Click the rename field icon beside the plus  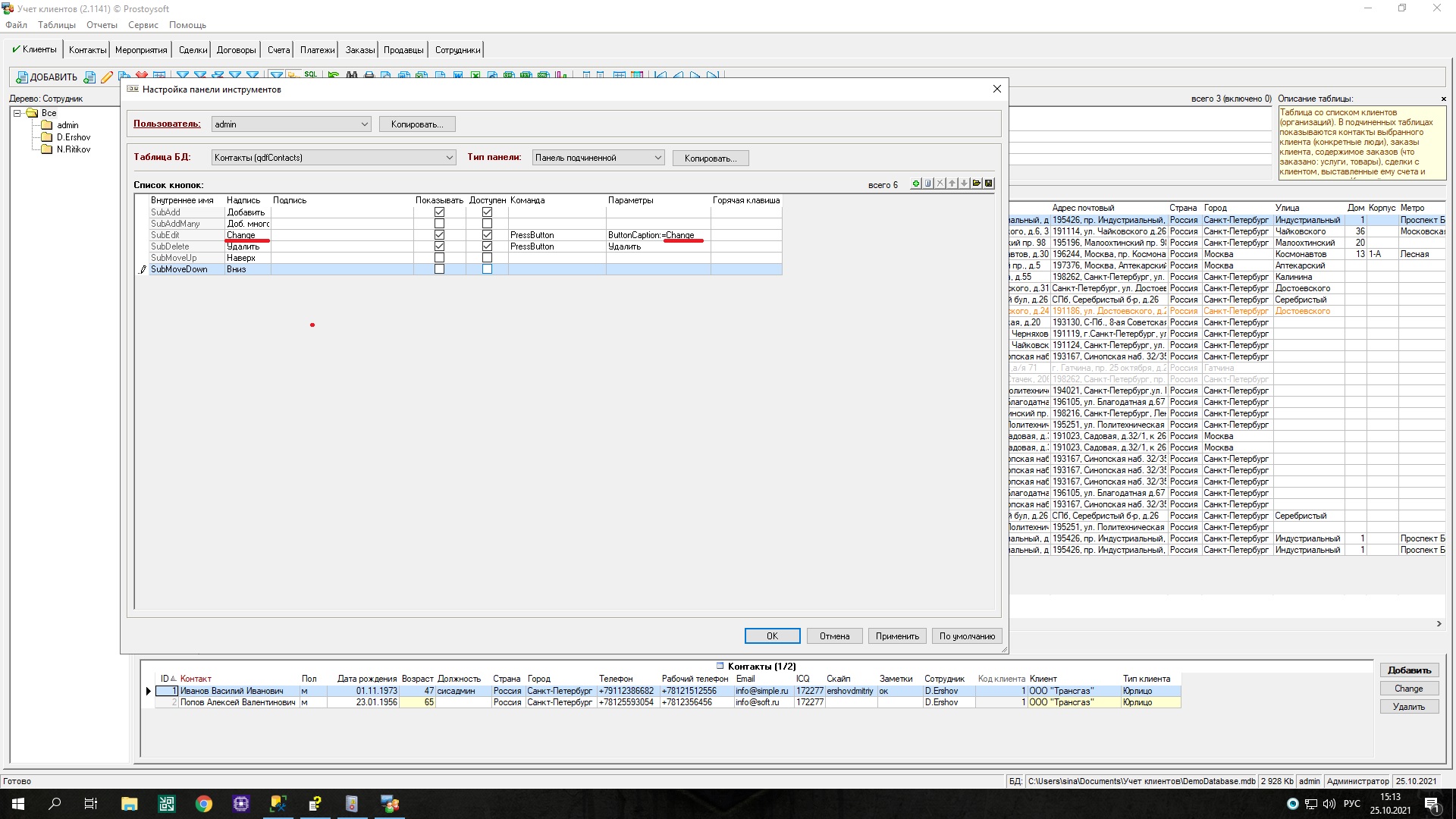(928, 184)
